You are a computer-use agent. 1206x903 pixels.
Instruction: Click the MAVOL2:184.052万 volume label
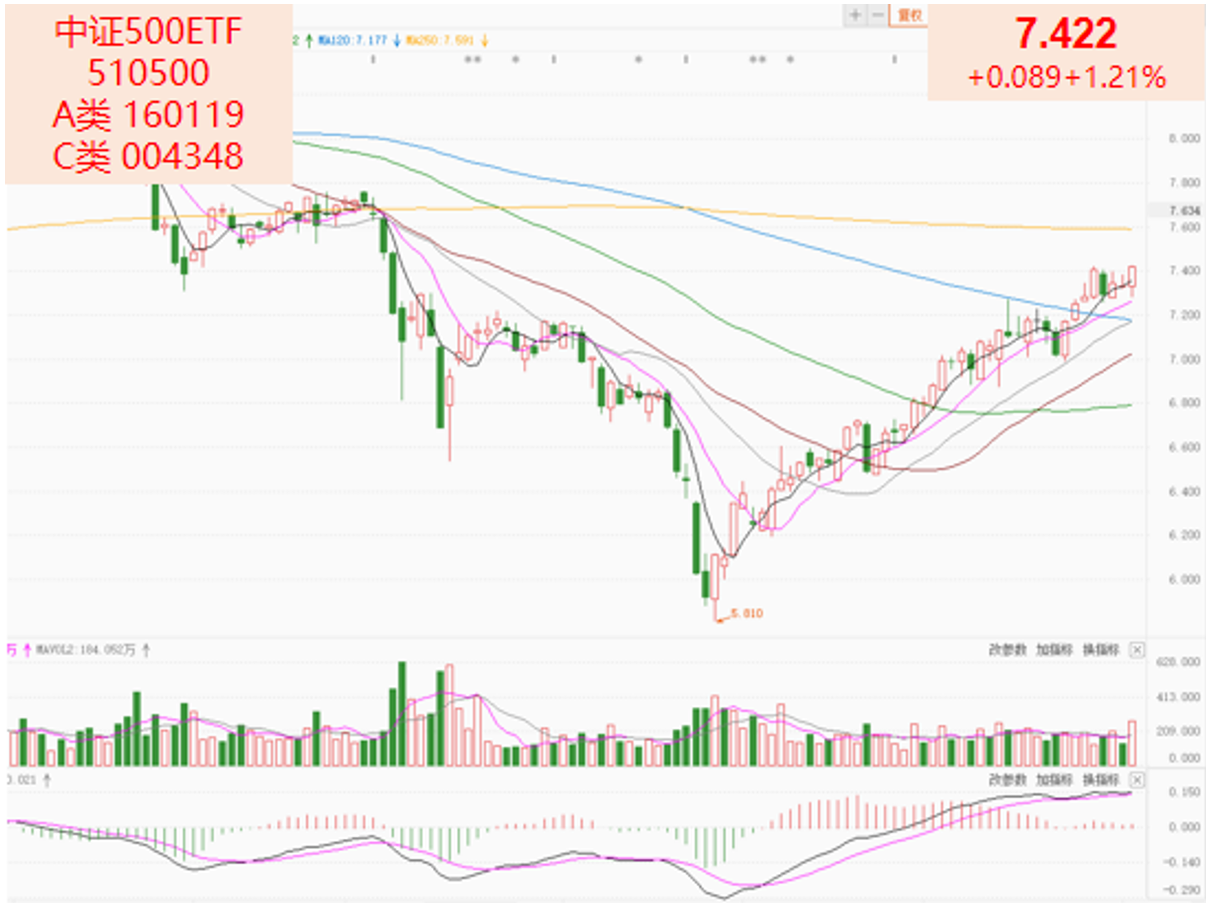[85, 650]
